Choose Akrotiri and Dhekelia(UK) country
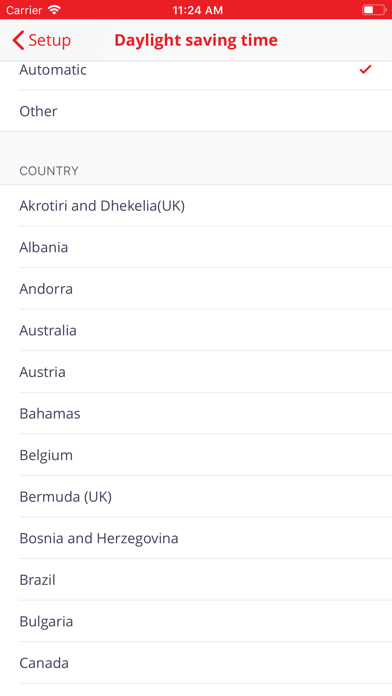This screenshot has width=392, height=696. (196, 206)
